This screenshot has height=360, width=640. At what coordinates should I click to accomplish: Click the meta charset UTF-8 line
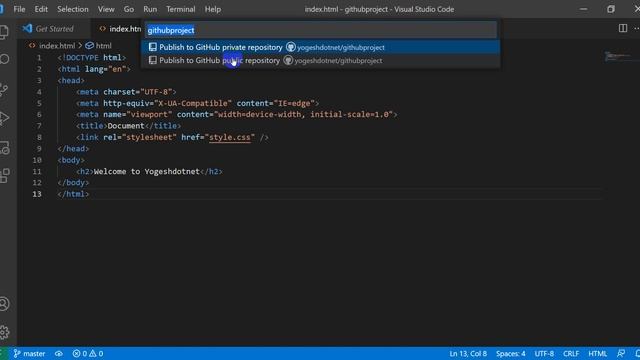[126, 92]
